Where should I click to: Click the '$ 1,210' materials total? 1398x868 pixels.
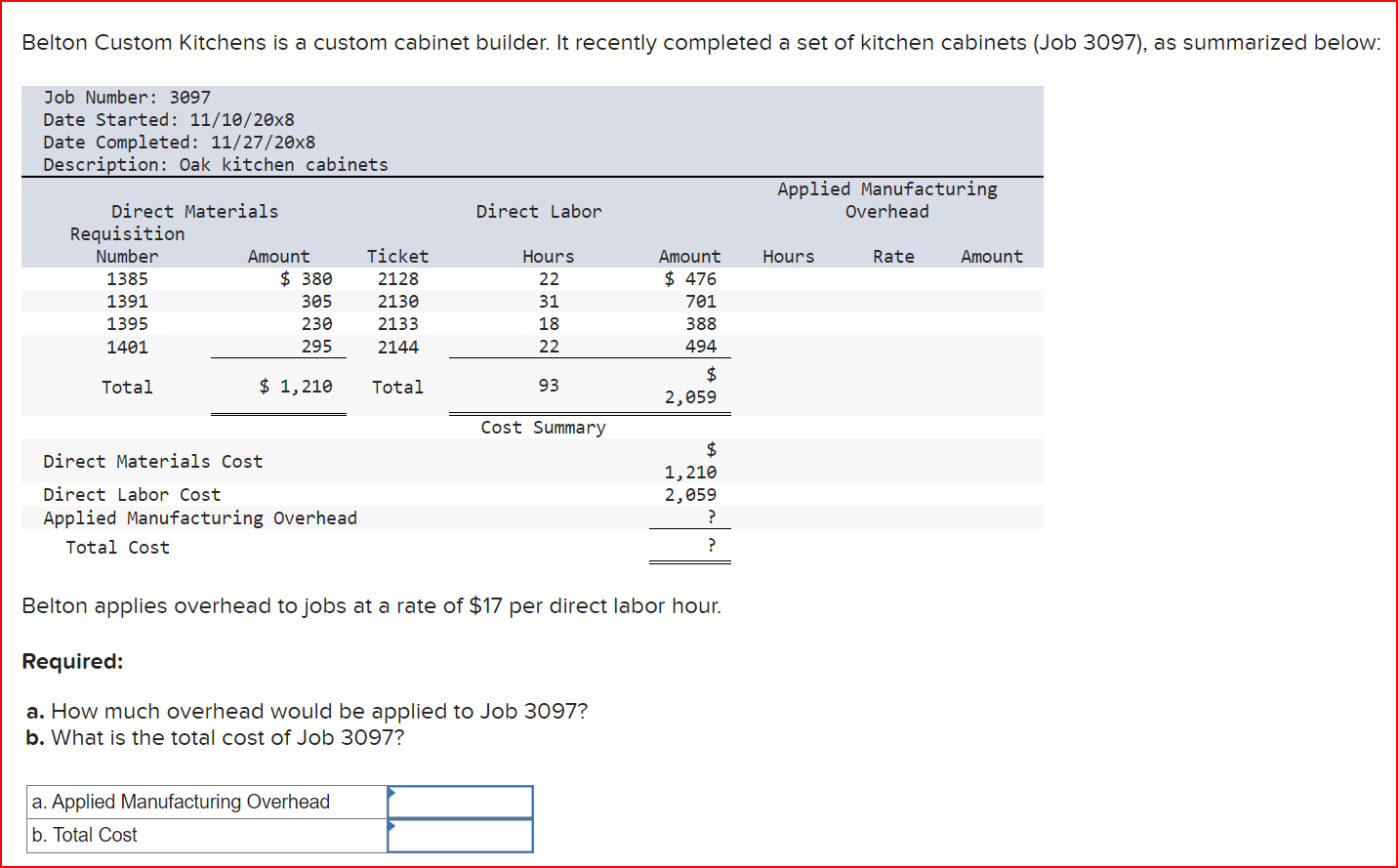[x=296, y=387]
